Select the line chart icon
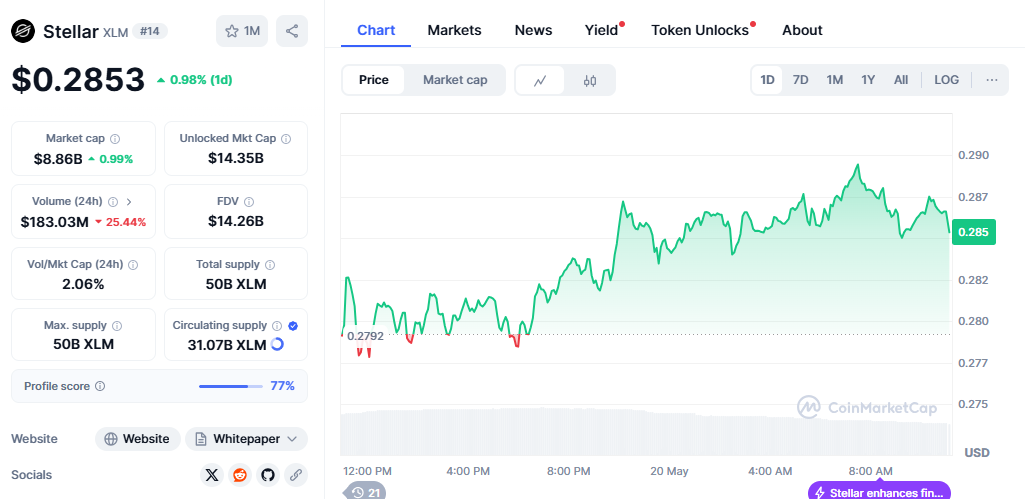This screenshot has height=499, width=1025. pos(540,80)
